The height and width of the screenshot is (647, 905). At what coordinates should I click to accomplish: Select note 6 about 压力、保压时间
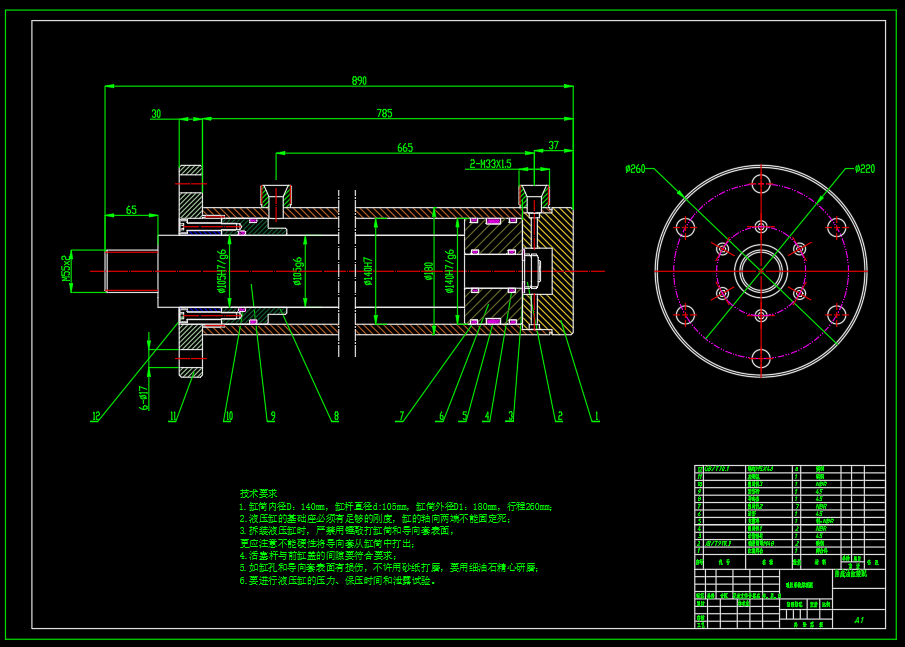coord(338,581)
